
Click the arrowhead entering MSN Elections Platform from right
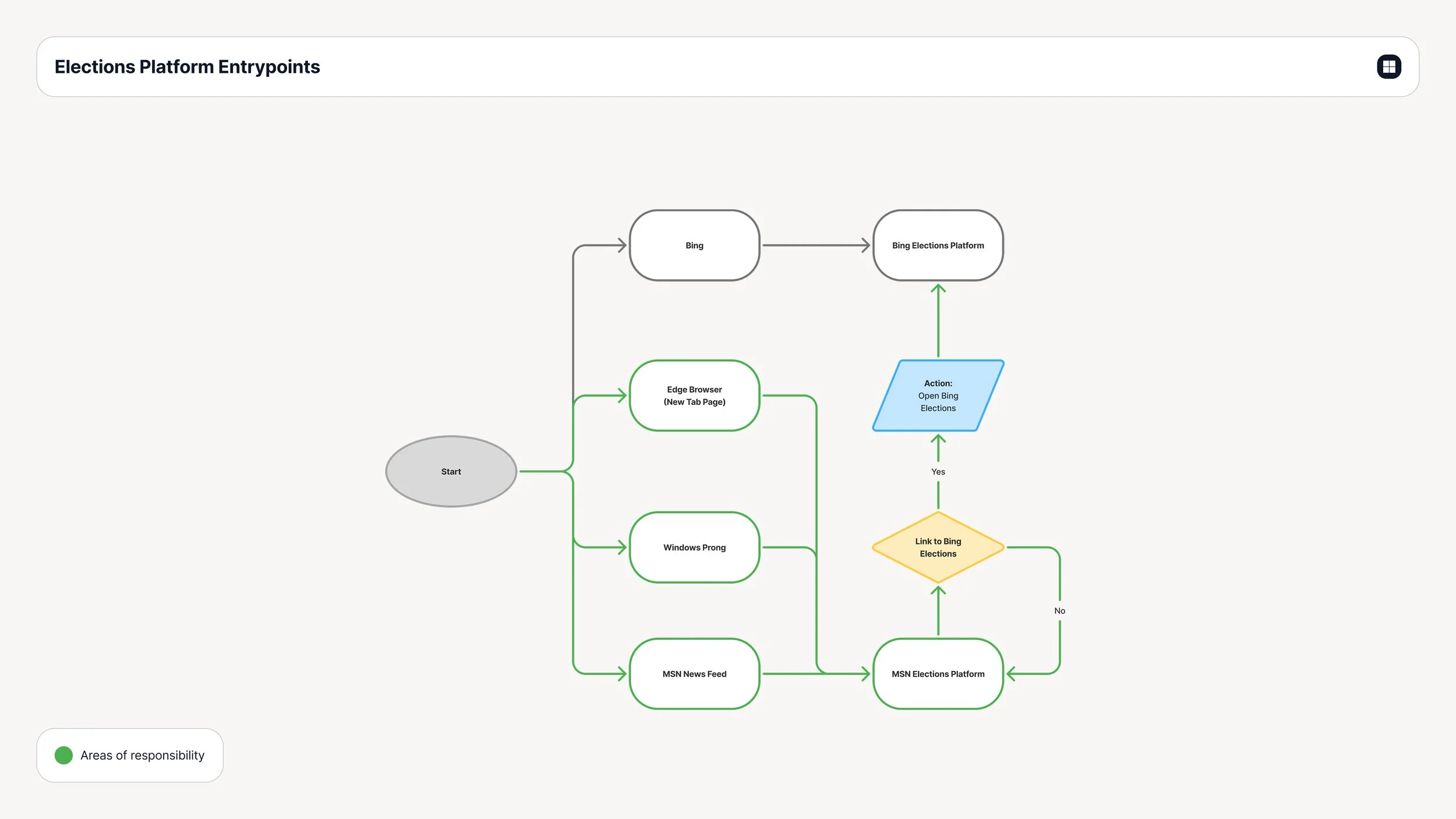tap(1011, 673)
